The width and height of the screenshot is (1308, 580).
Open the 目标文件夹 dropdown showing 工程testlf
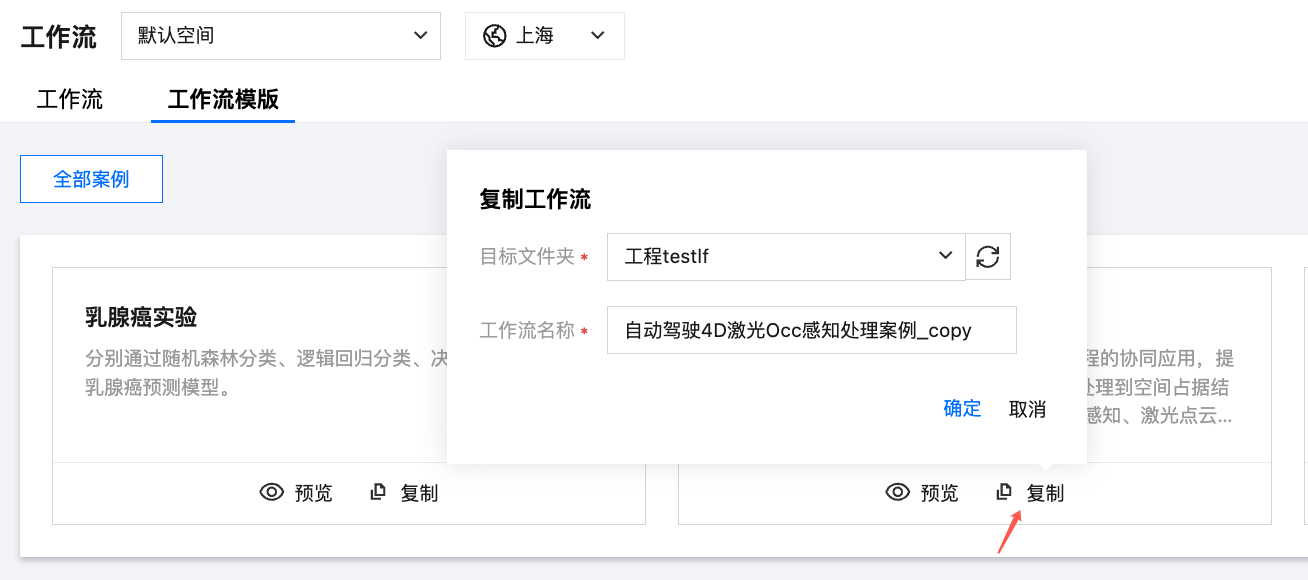[786, 257]
